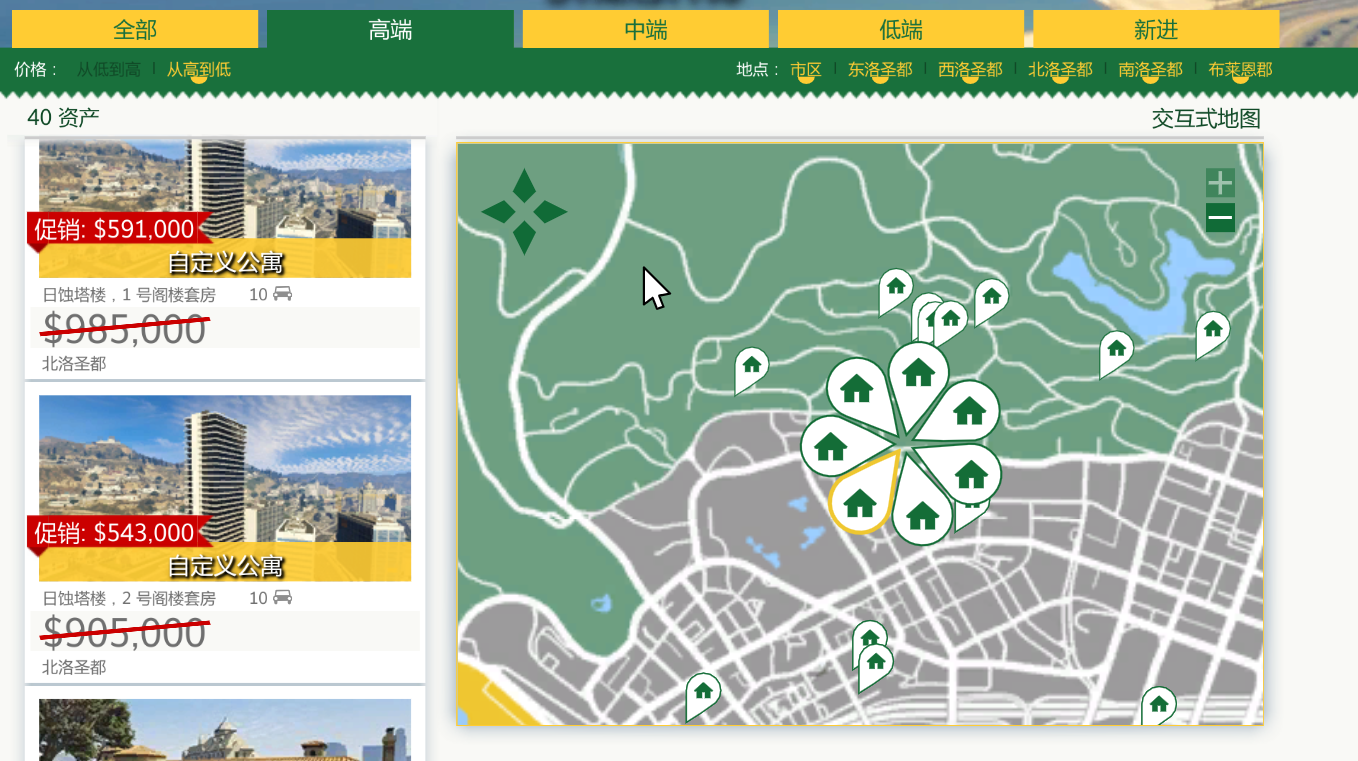The width and height of the screenshot is (1358, 761).
Task: Pan the map right with the right arrow
Action: tap(550, 212)
